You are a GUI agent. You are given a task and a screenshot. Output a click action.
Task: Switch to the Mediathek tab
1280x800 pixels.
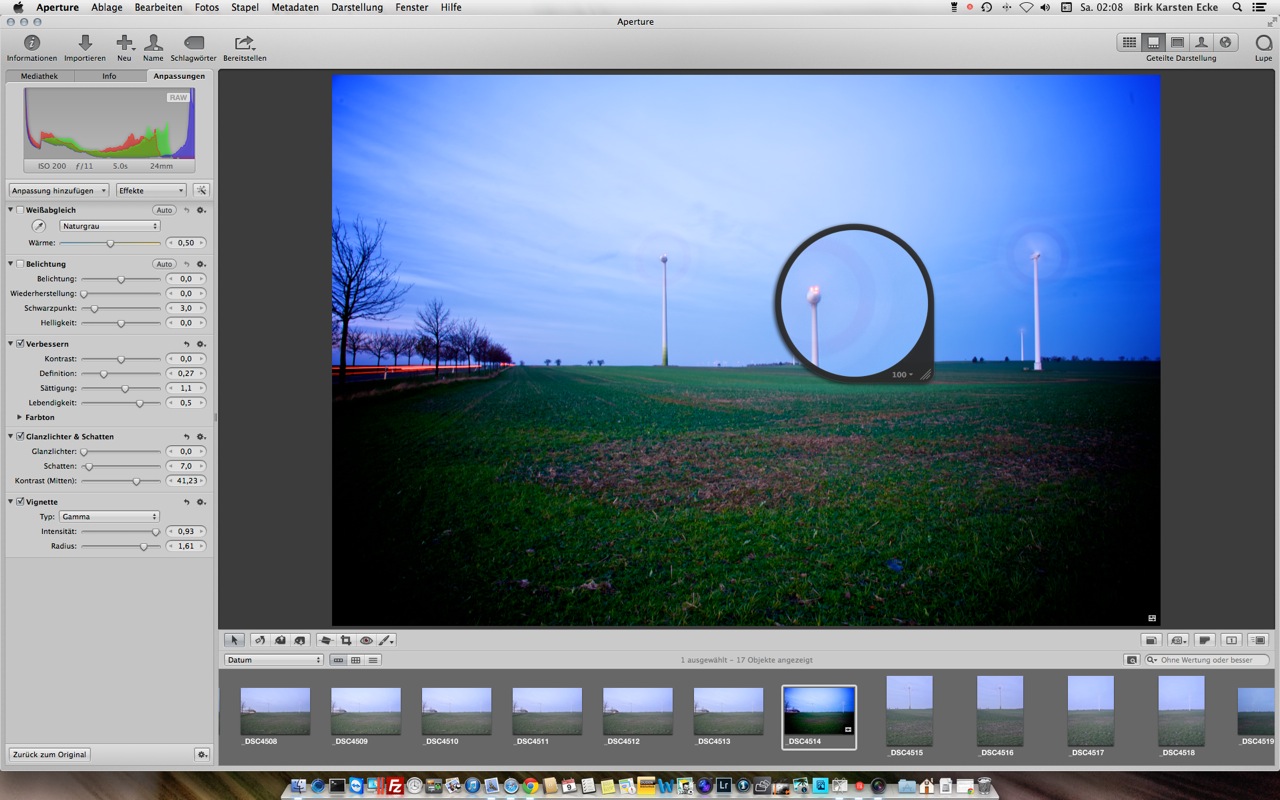(40, 76)
